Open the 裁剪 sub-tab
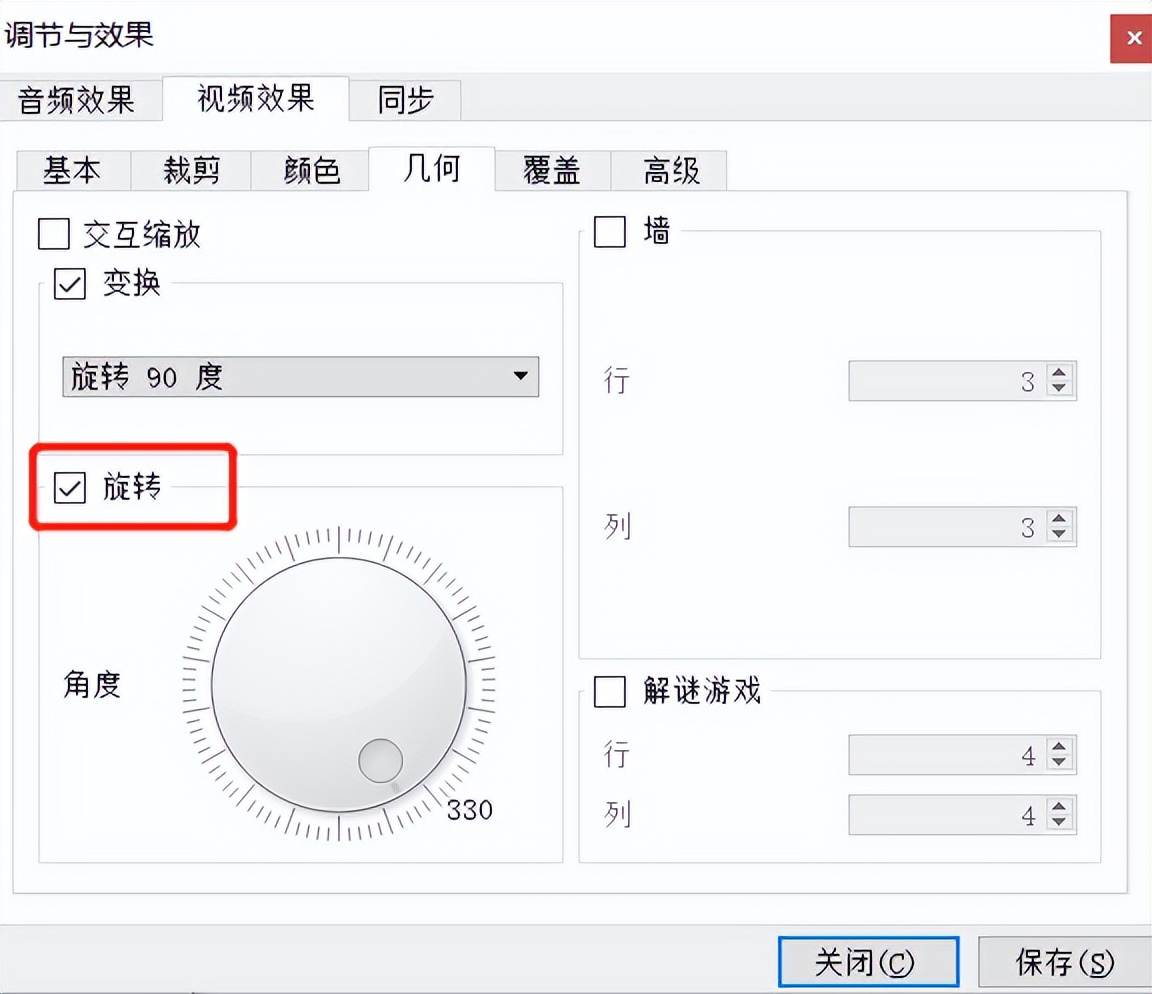This screenshot has height=994, width=1152. pyautogui.click(x=191, y=171)
